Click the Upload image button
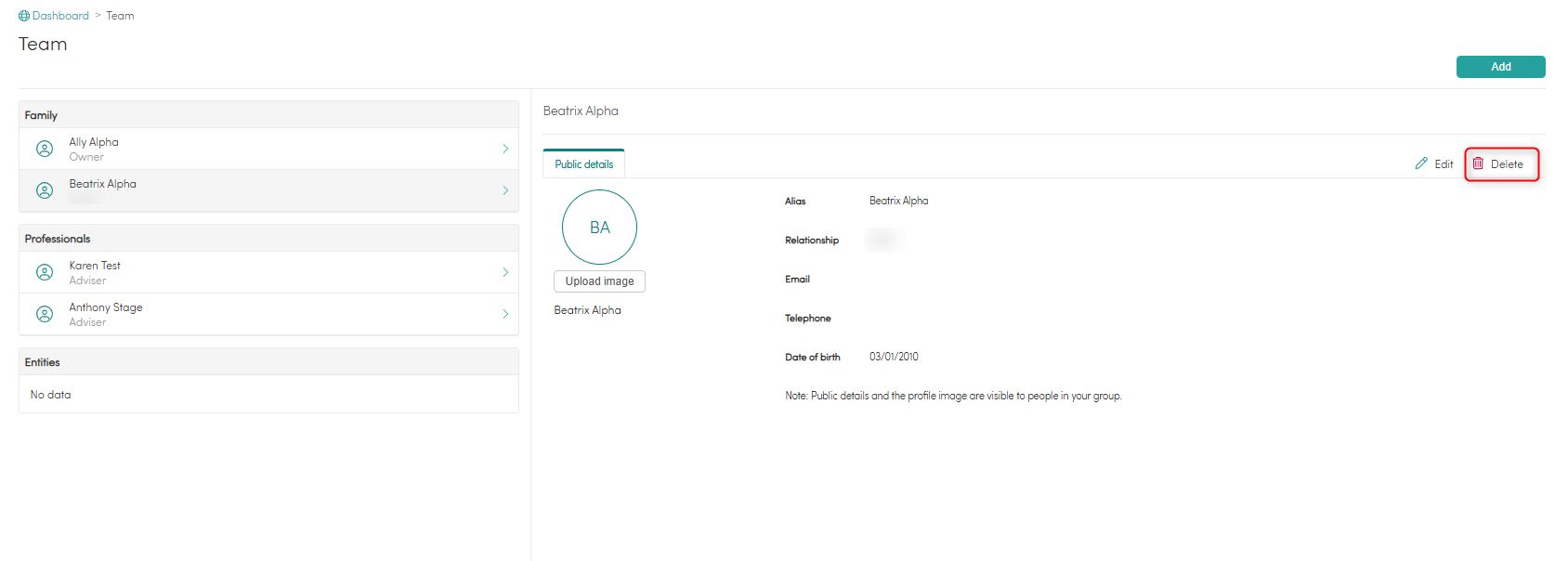Image resolution: width=1568 pixels, height=561 pixels. (x=599, y=281)
